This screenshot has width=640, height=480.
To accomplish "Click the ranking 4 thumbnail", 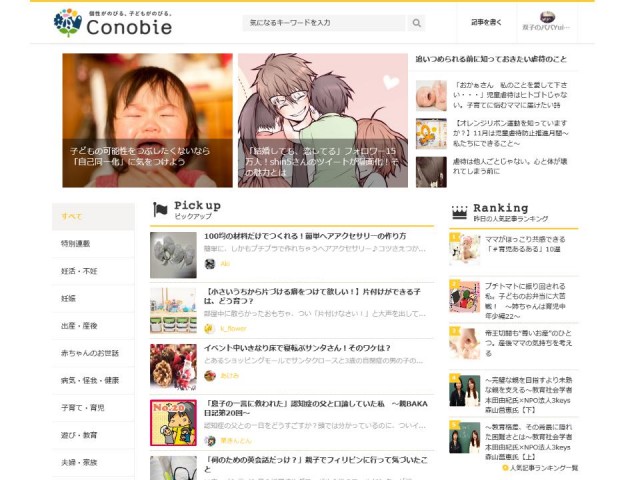I will (464, 390).
